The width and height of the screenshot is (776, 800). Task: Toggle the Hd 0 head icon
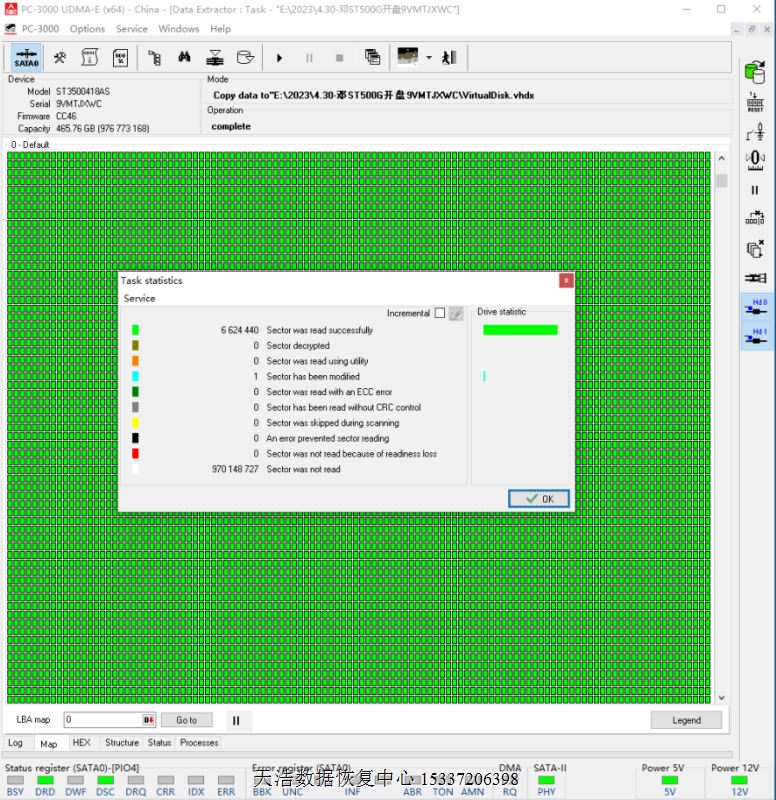pos(756,306)
